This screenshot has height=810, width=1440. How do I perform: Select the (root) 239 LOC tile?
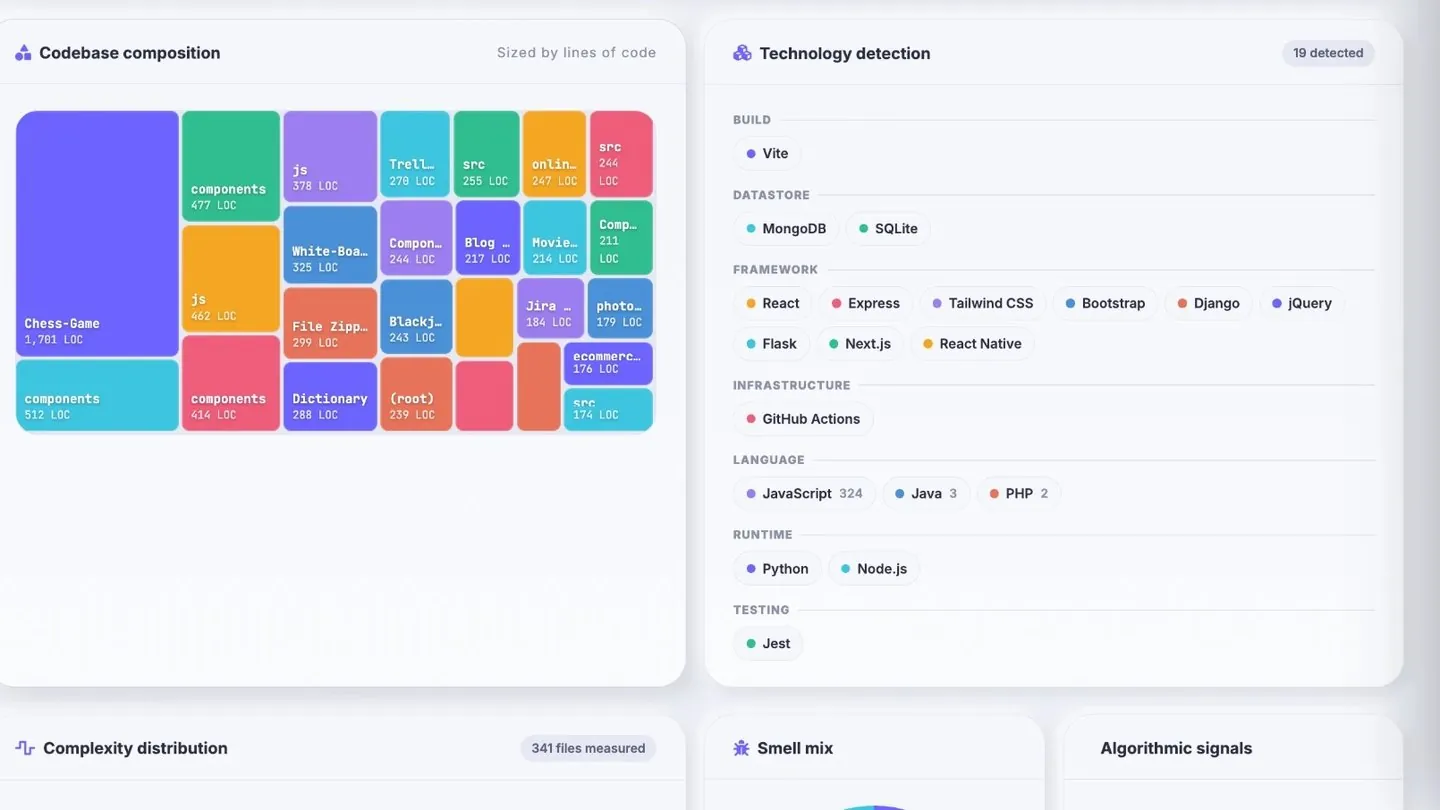(417, 395)
